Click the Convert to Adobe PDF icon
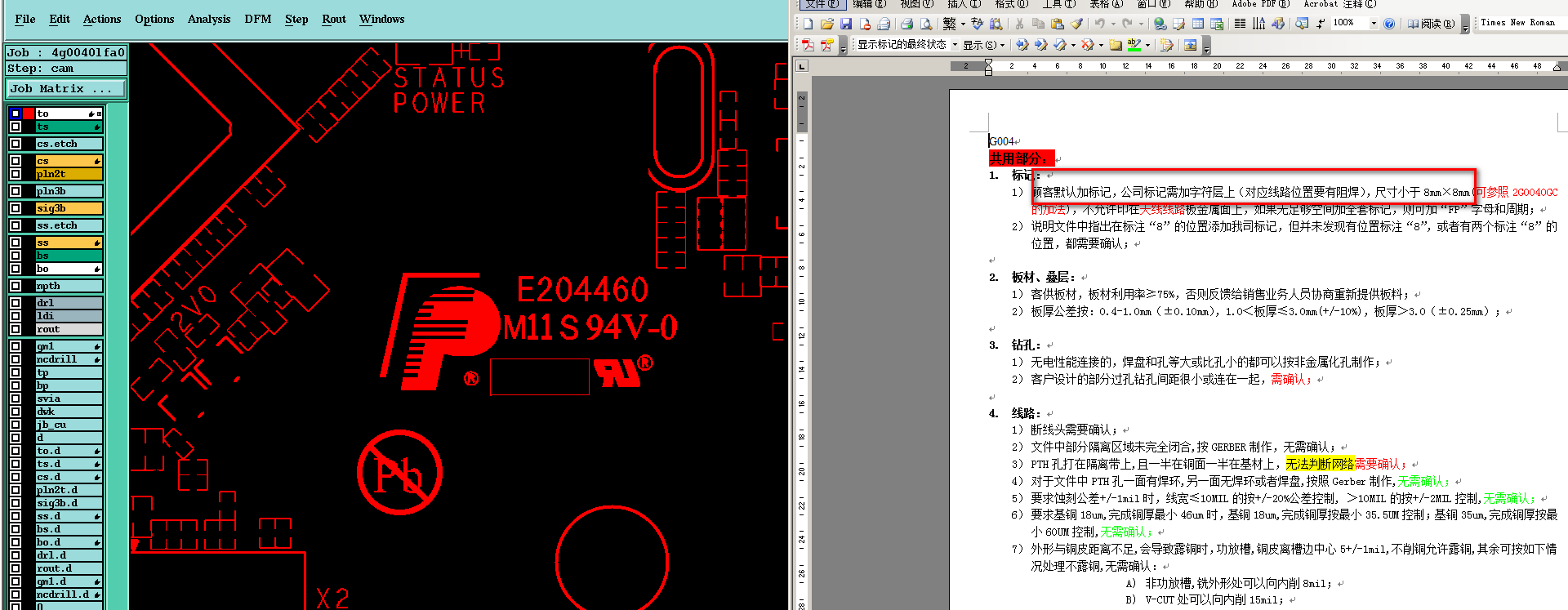The height and width of the screenshot is (610, 1568). tap(808, 45)
